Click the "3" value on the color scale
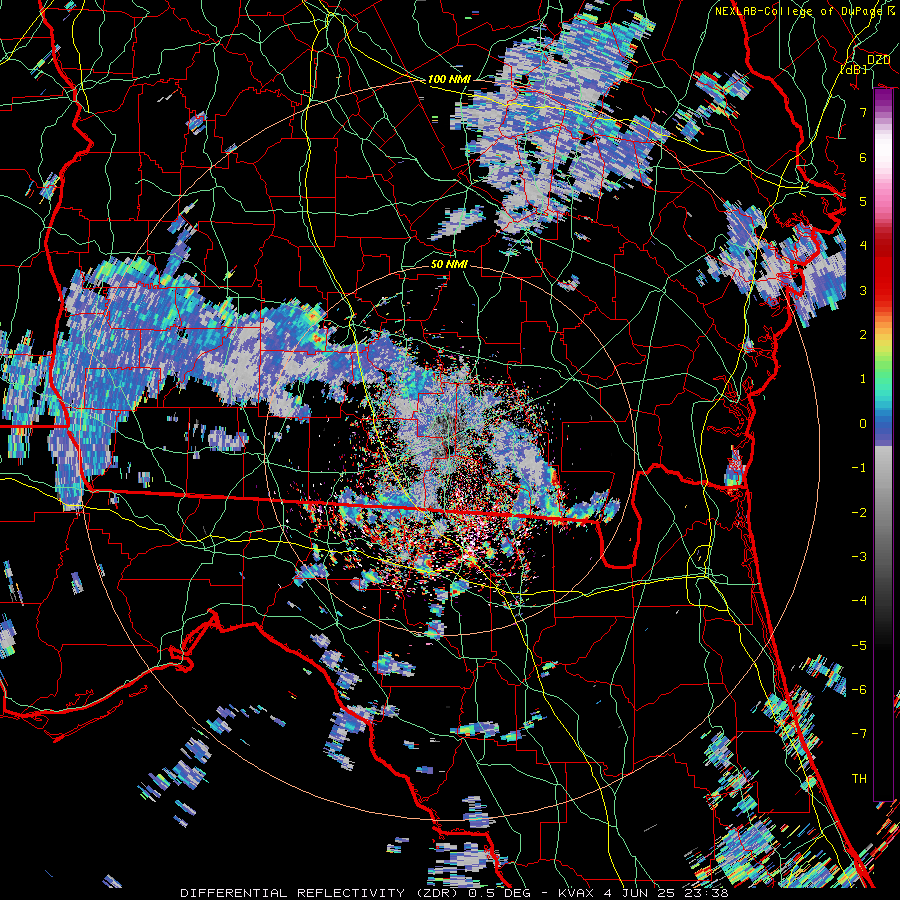Screen dimensions: 900x900 862,290
